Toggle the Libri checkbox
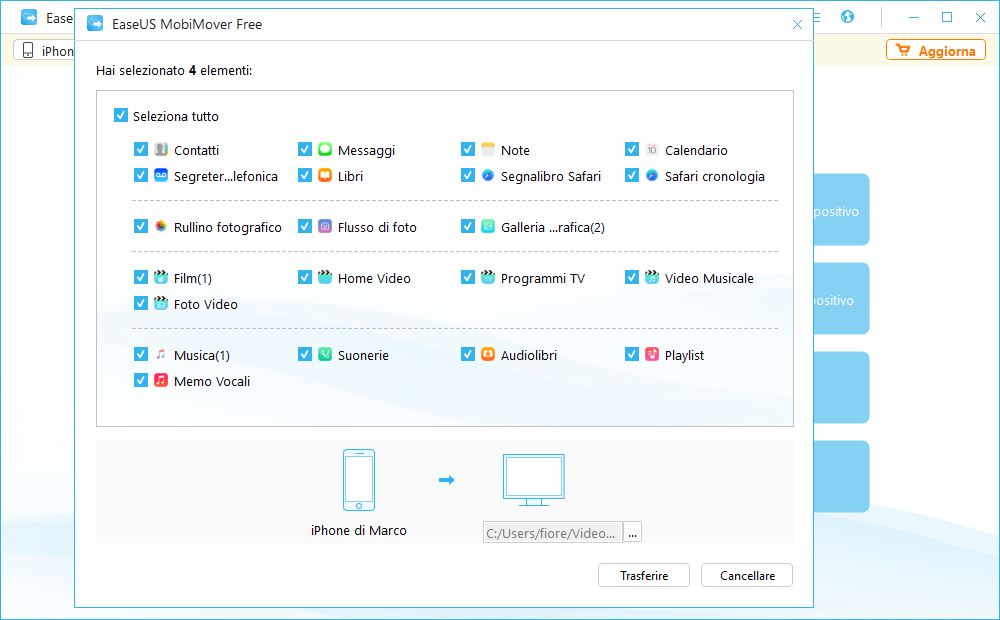 (305, 175)
